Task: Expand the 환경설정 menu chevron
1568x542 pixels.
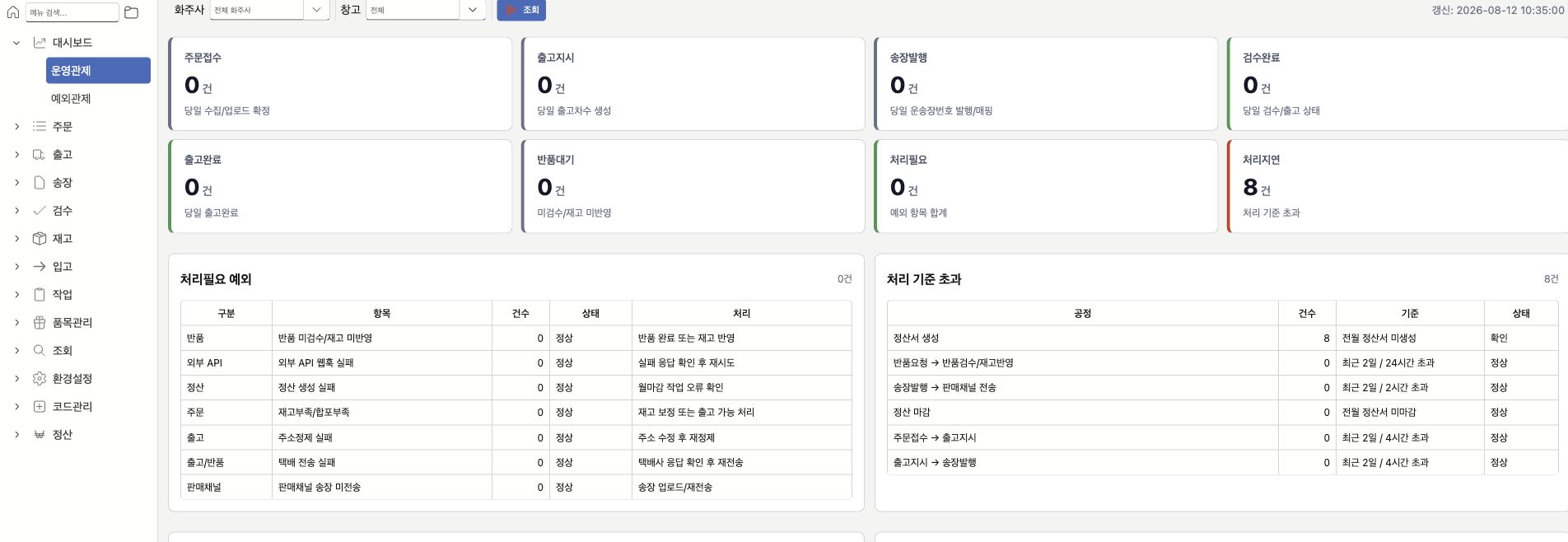Action: (16, 378)
